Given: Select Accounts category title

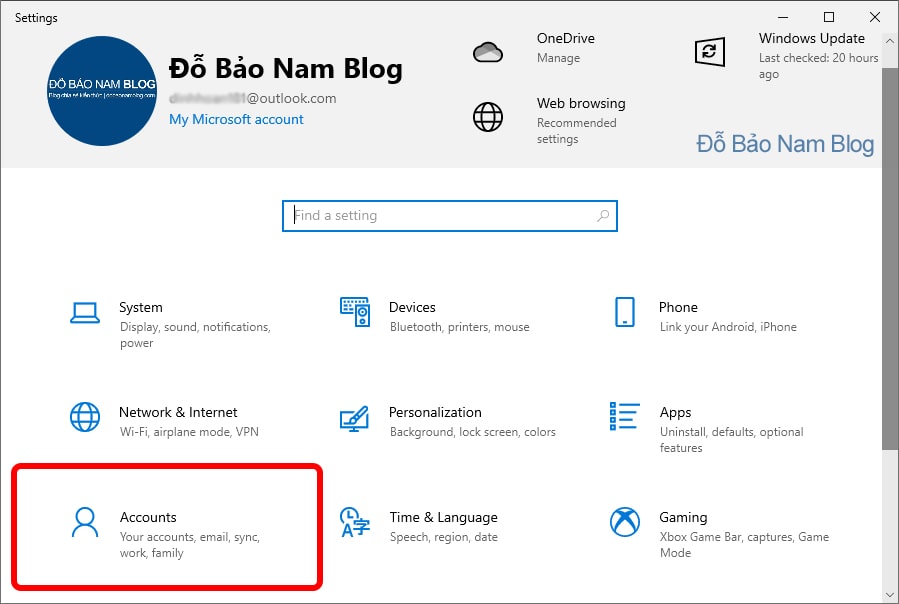Looking at the screenshot, I should click(x=148, y=517).
